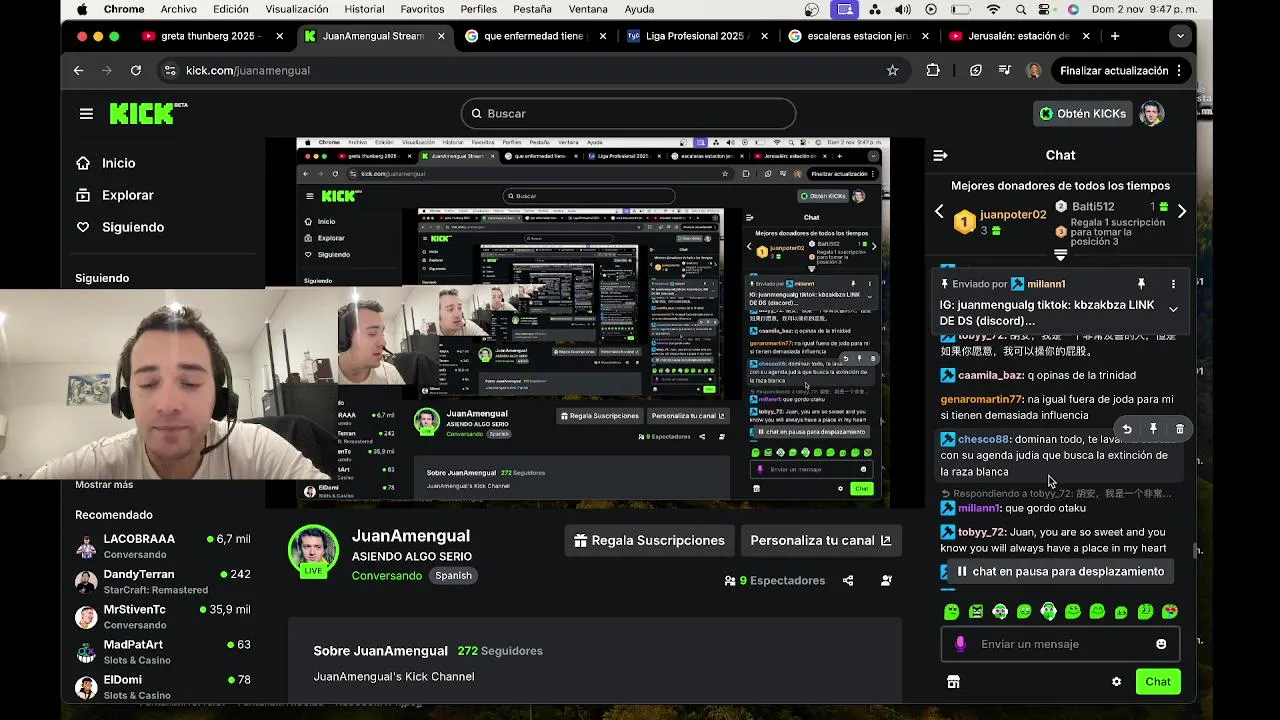Switch to the 'escaleras estacion jeru' tab
Viewport: 1280px width, 720px height.
click(857, 36)
